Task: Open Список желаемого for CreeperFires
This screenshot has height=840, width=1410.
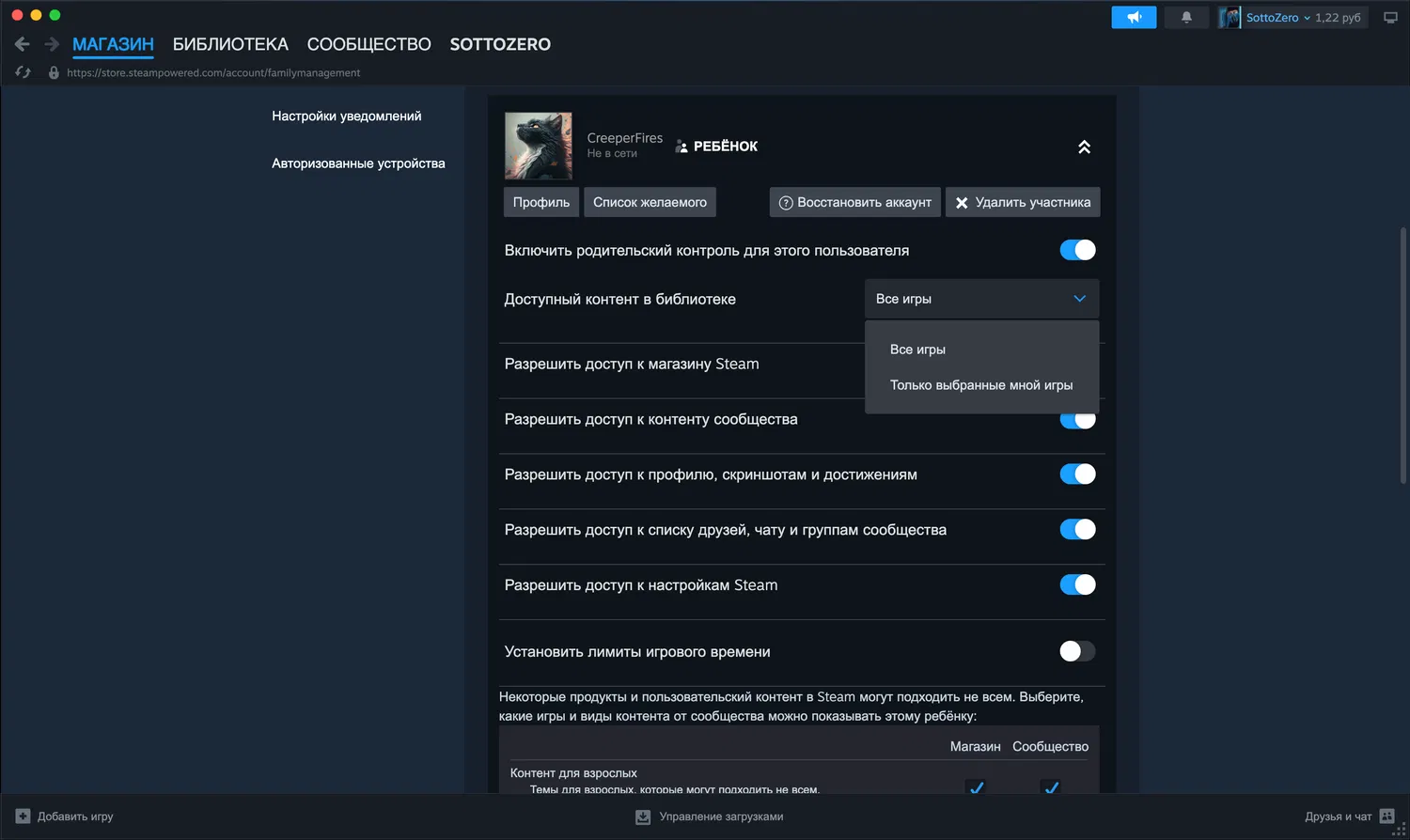Action: pyautogui.click(x=650, y=202)
